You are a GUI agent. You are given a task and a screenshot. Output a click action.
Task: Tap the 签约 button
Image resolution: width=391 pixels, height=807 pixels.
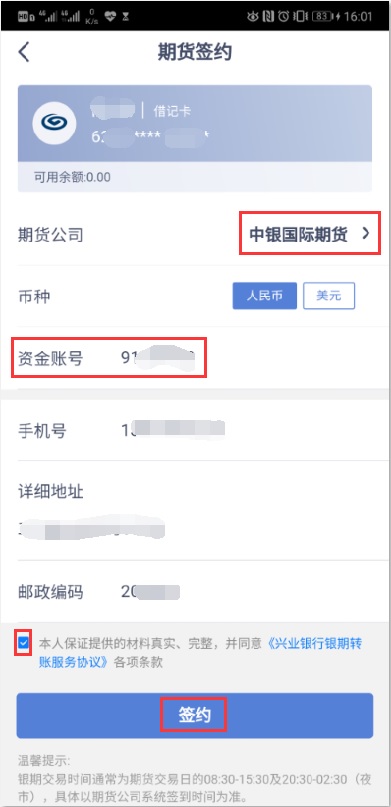[x=194, y=715]
